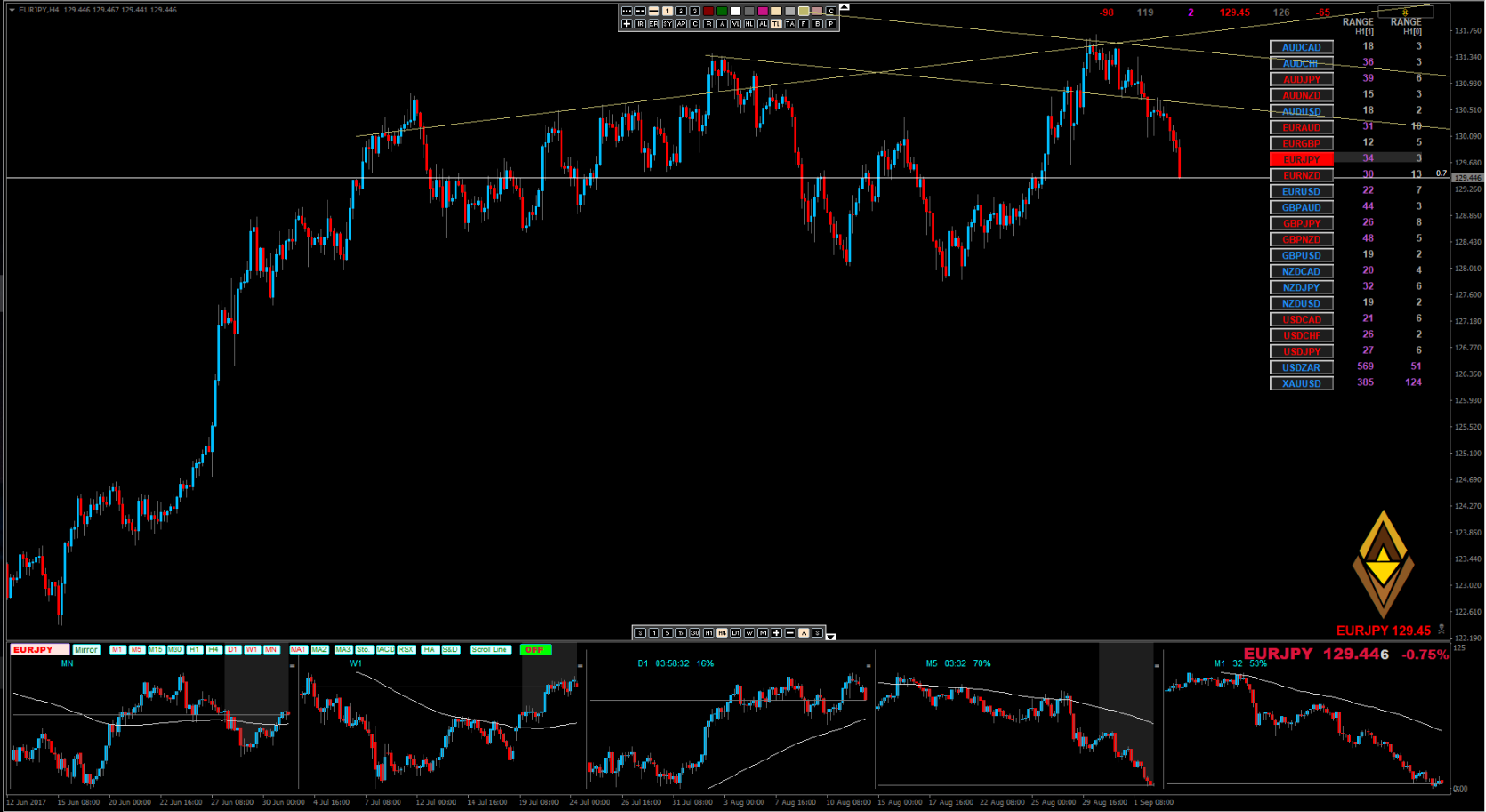
Task: Toggle the S&D button
Action: (451, 650)
